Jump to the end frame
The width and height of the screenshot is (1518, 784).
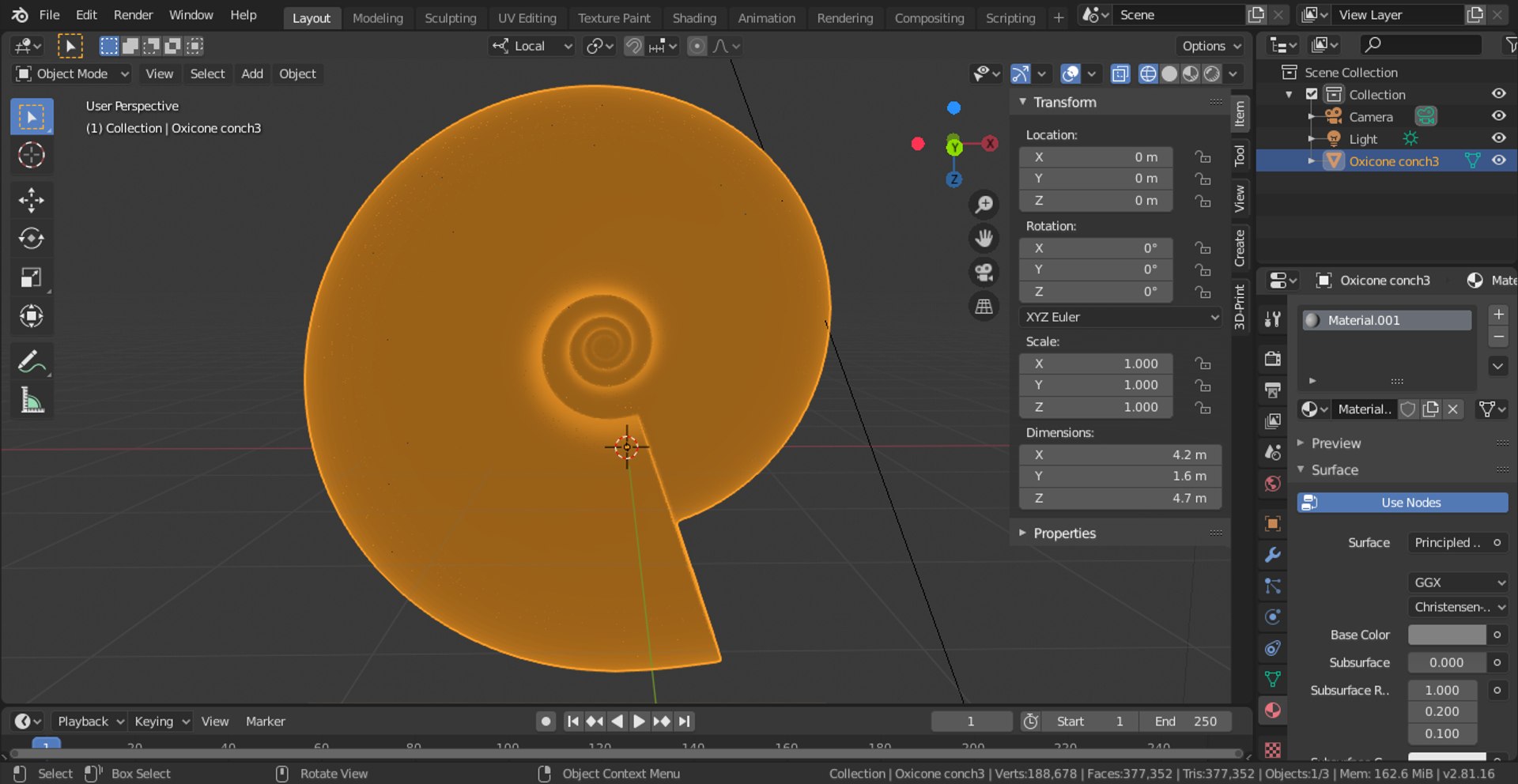pos(685,721)
